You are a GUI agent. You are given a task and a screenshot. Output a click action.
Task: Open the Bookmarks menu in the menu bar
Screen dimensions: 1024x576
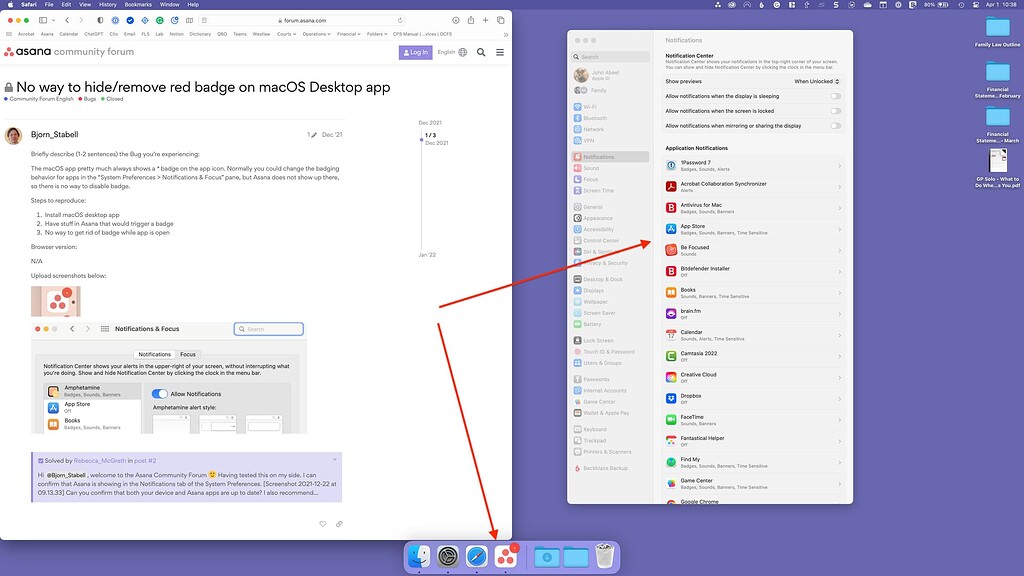click(x=138, y=4)
